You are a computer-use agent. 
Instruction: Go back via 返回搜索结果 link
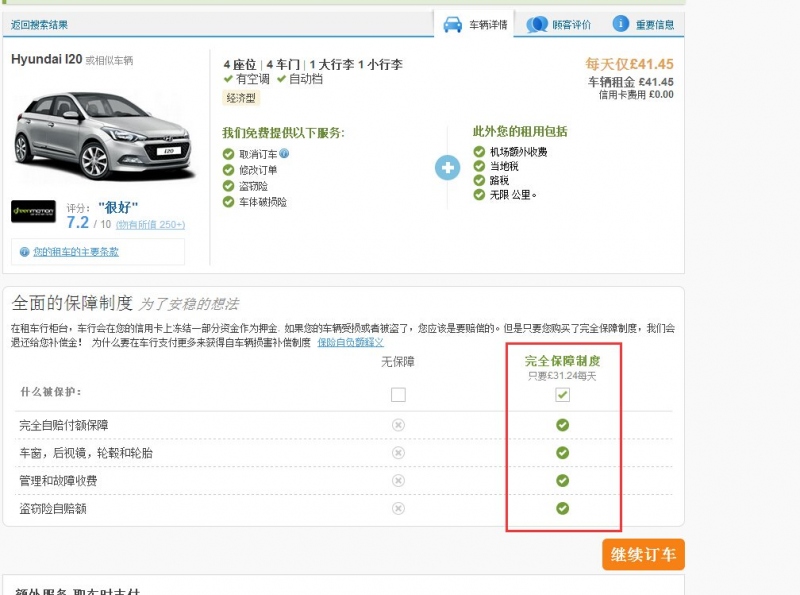(x=40, y=25)
